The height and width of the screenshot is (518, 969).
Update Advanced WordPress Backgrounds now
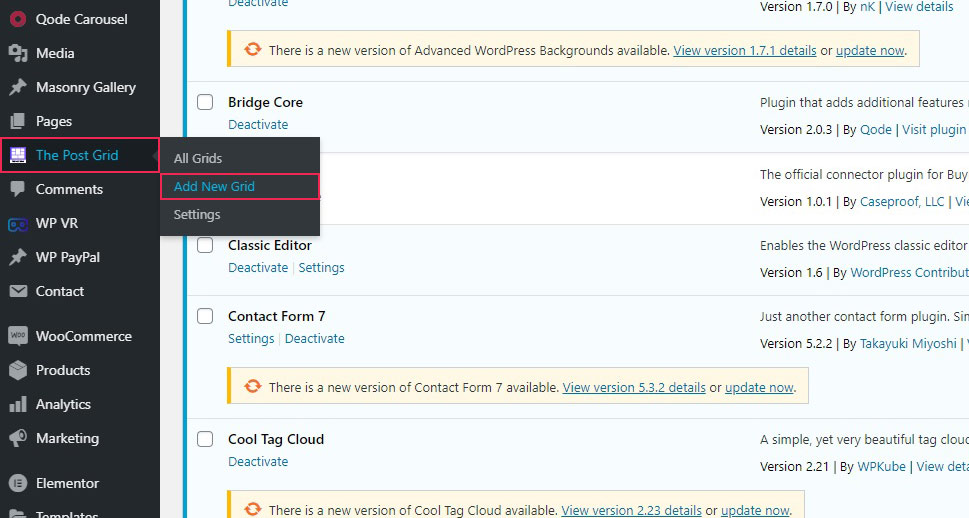(870, 51)
